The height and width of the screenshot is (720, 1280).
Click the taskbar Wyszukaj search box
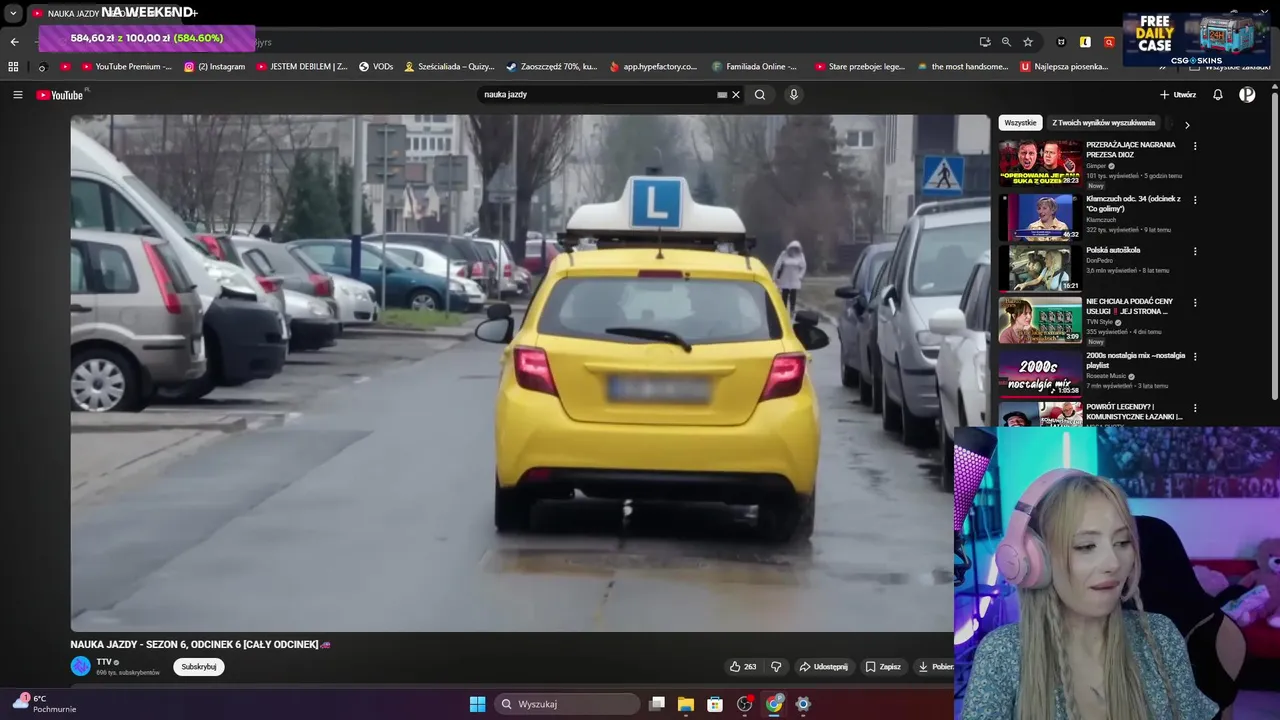coord(567,704)
